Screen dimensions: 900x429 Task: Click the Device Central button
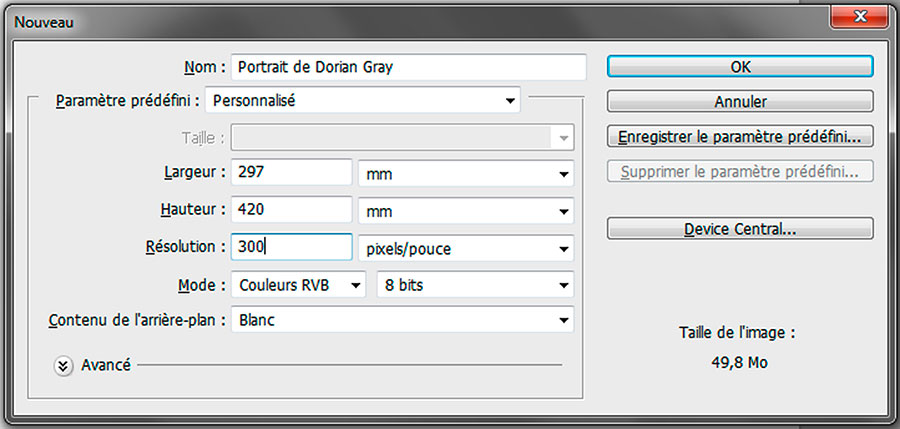tap(740, 229)
